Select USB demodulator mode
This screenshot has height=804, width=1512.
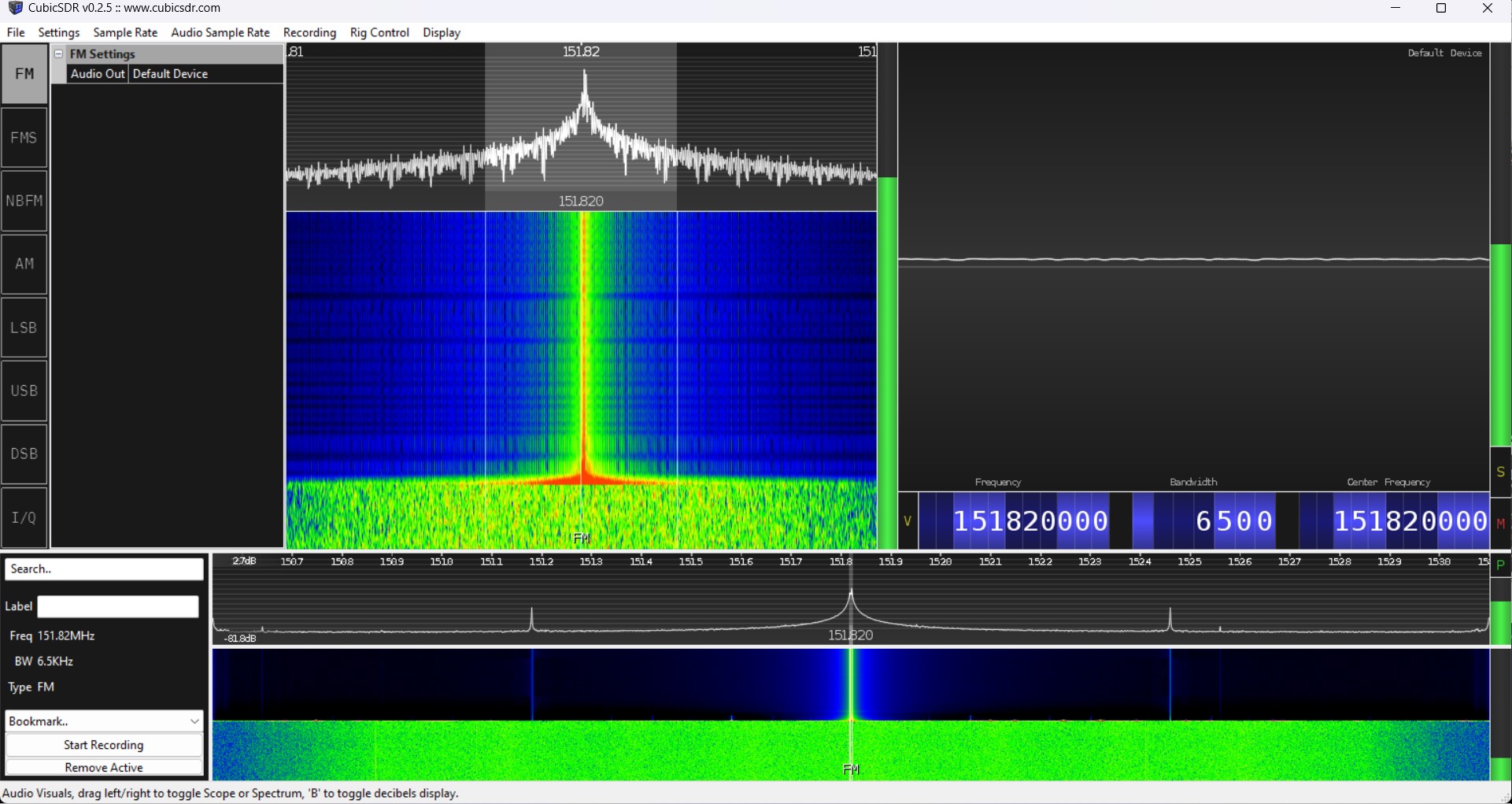click(x=24, y=391)
